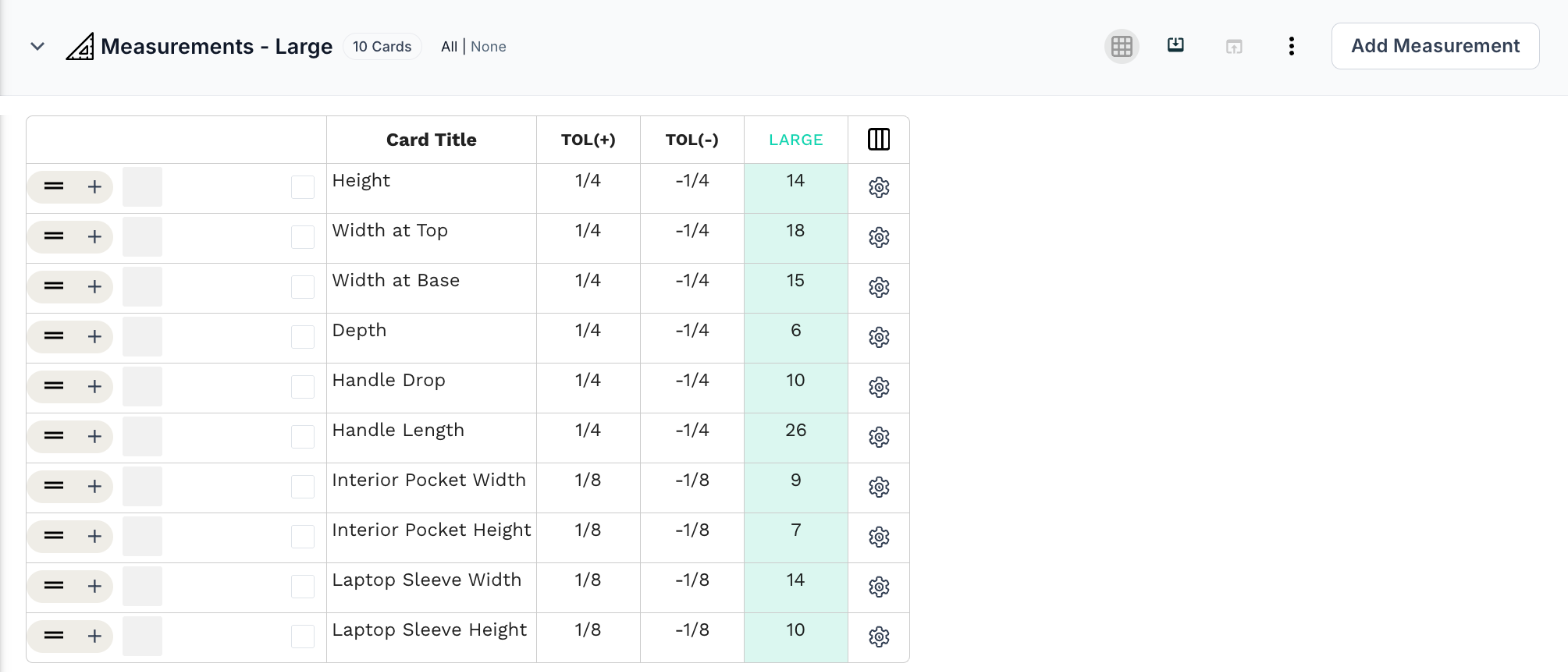Click the Card Title column header
This screenshot has height=672, width=1568.
coord(431,140)
